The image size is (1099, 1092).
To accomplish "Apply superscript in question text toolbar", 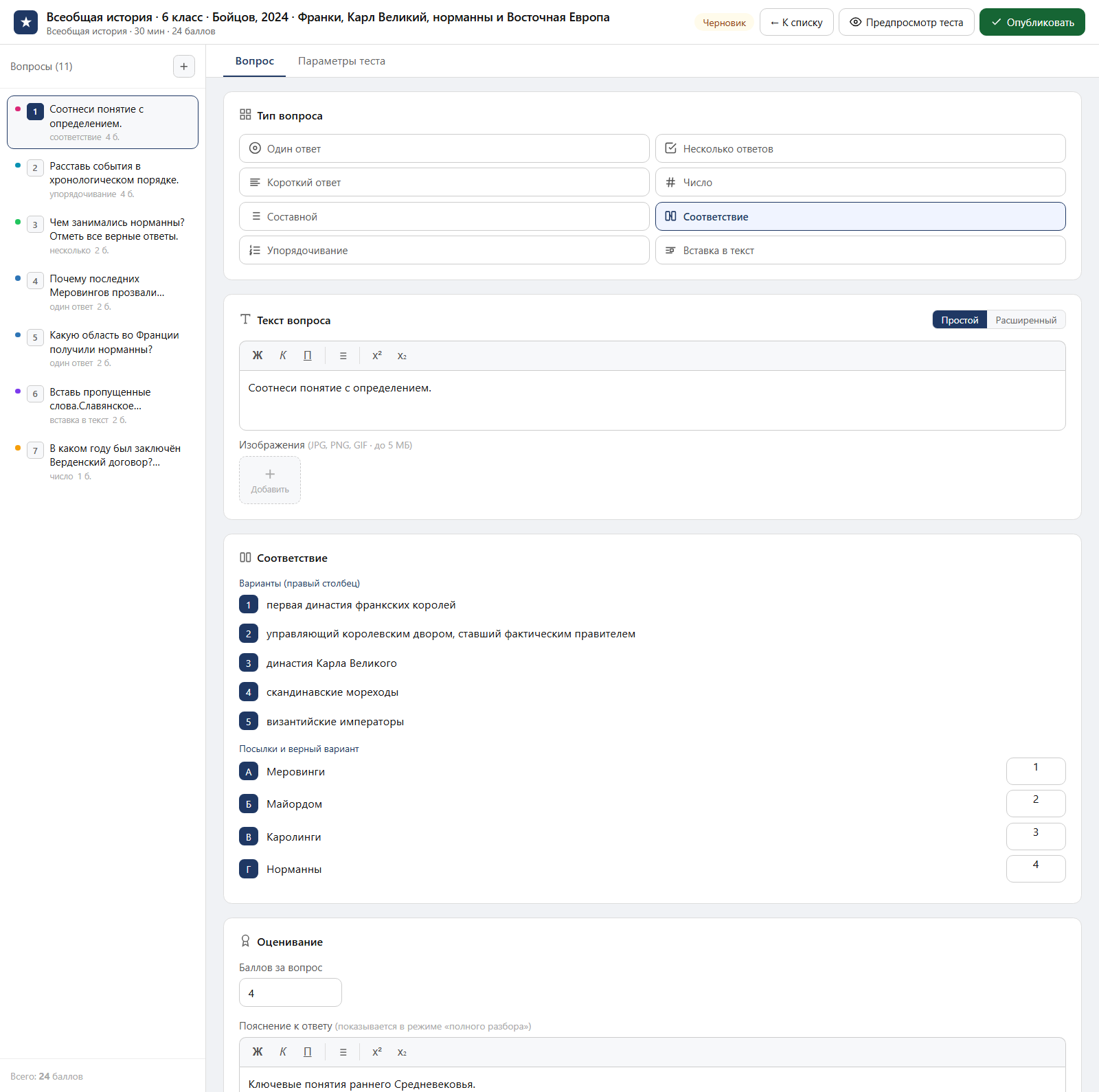I will click(x=377, y=356).
